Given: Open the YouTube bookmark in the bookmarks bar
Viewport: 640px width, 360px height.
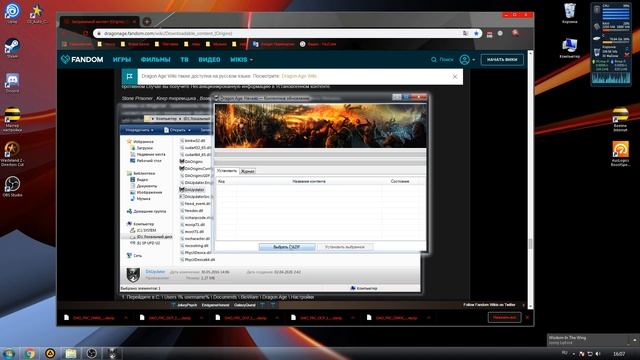Looking at the screenshot, I should 318,44.
